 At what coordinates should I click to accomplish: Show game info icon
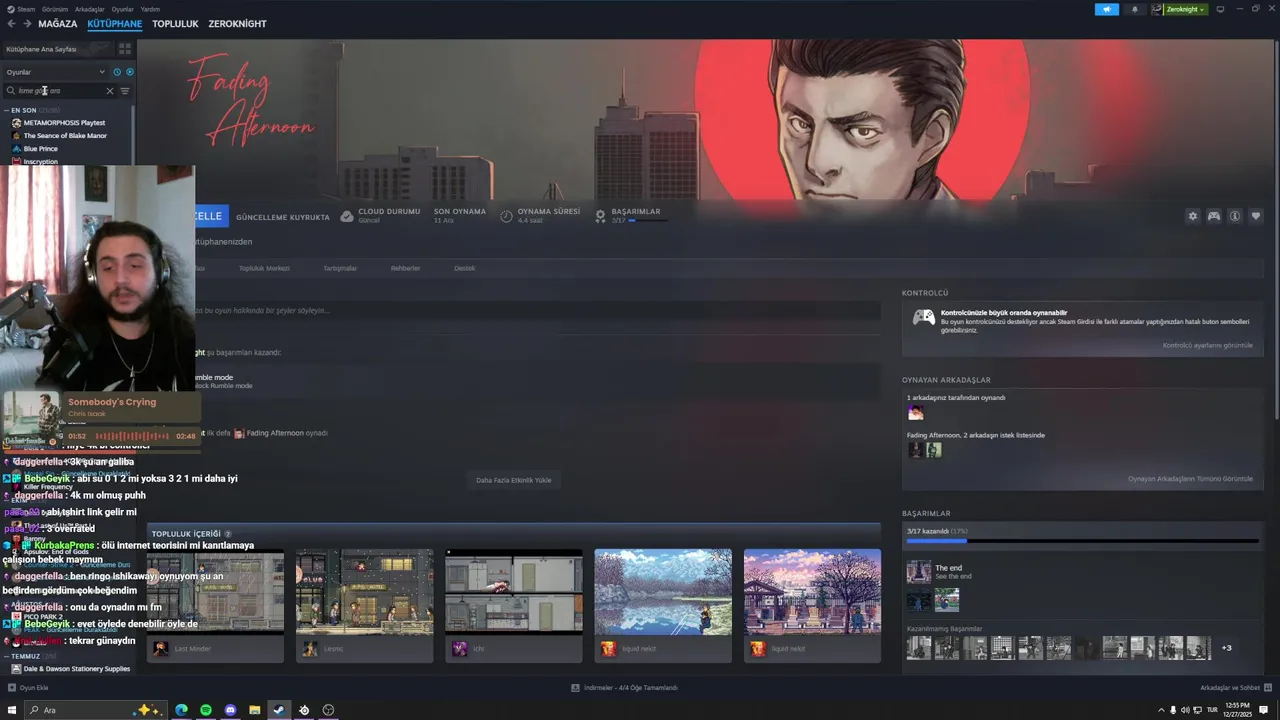pos(1235,216)
